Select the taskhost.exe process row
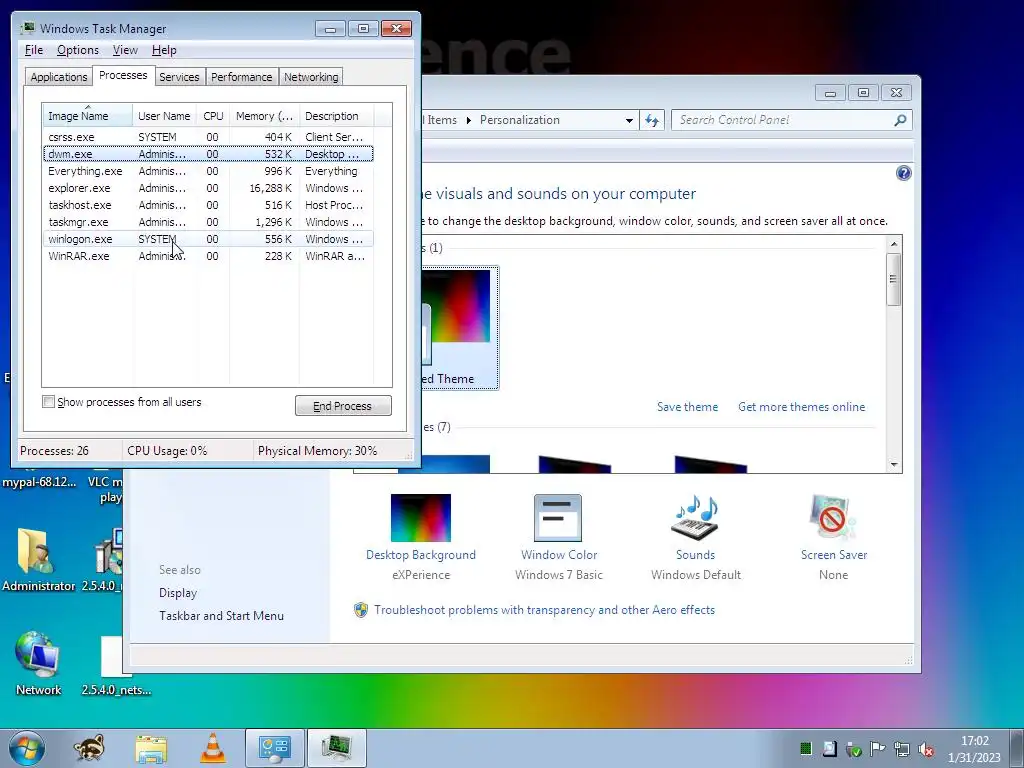This screenshot has width=1024, height=768. [x=208, y=205]
